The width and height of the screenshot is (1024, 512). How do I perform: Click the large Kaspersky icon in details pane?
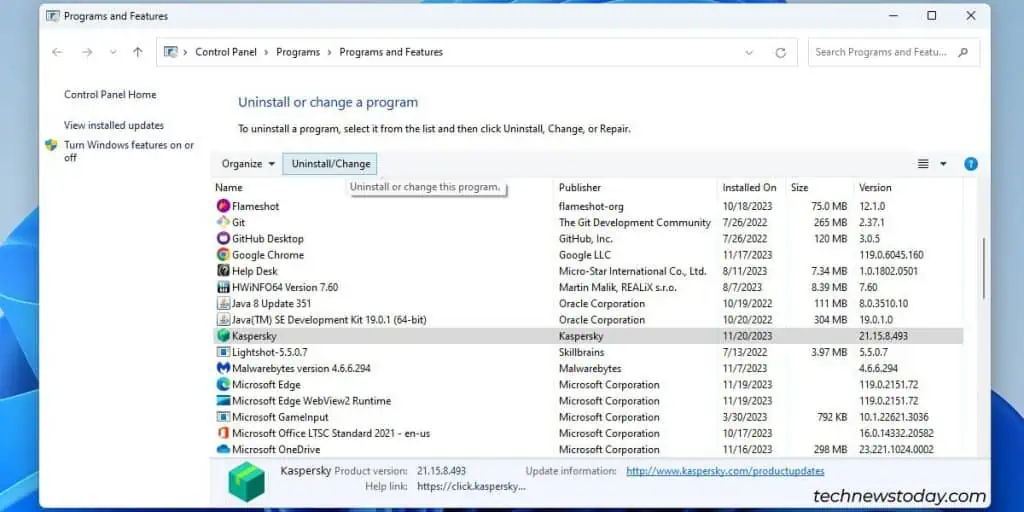[246, 481]
